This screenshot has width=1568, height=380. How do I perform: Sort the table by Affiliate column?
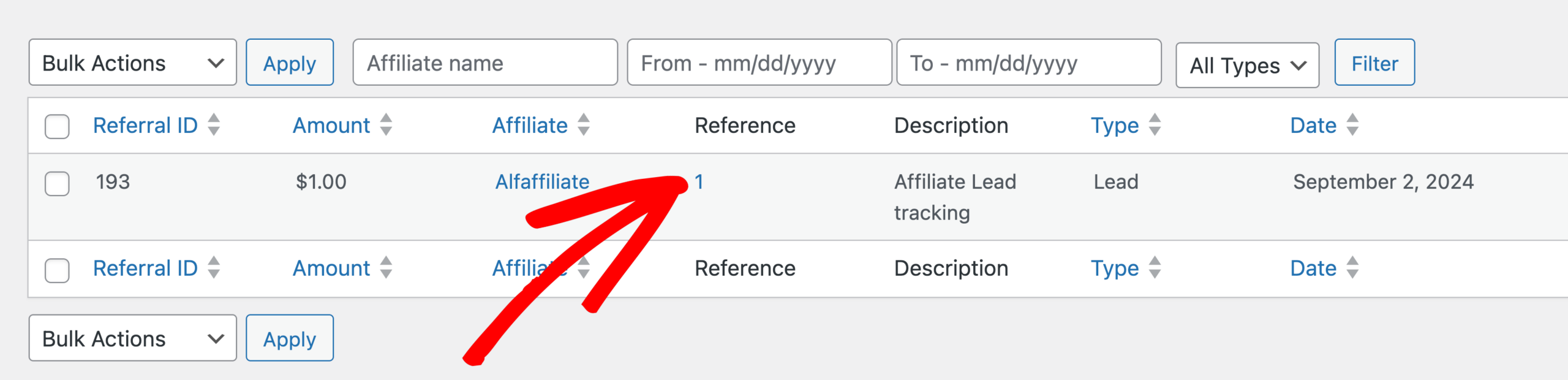(582, 125)
